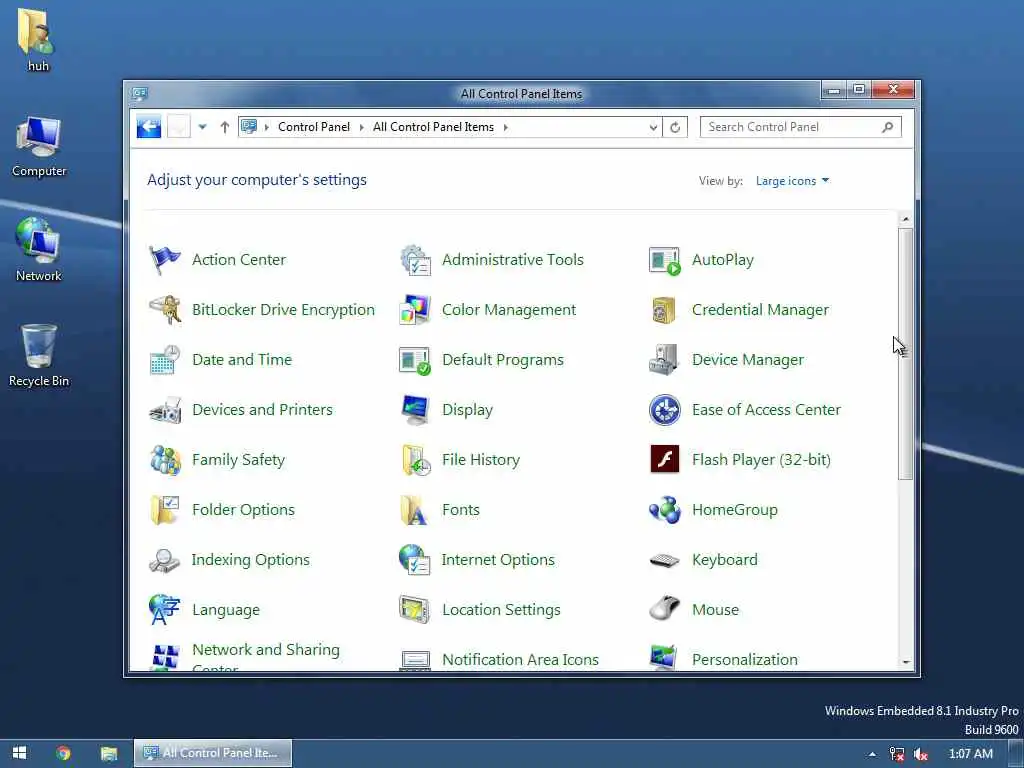Open the Administrative Tools link

(x=513, y=260)
